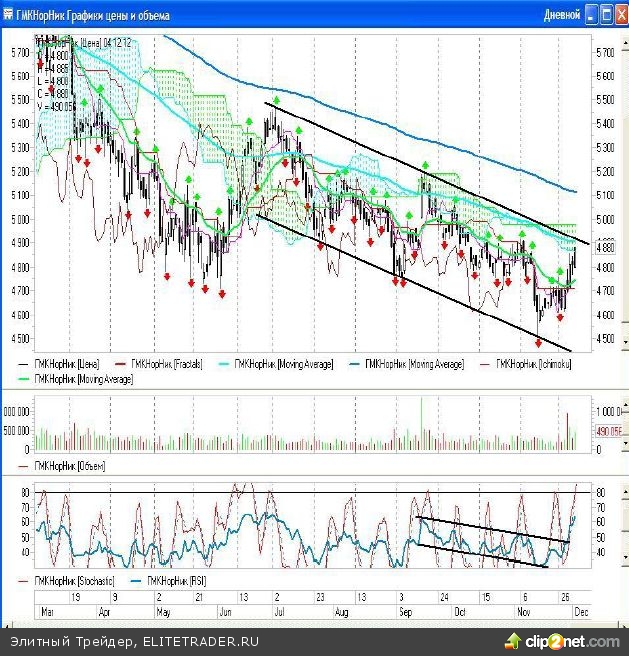Select the green Moving Average legend entry

83,379
